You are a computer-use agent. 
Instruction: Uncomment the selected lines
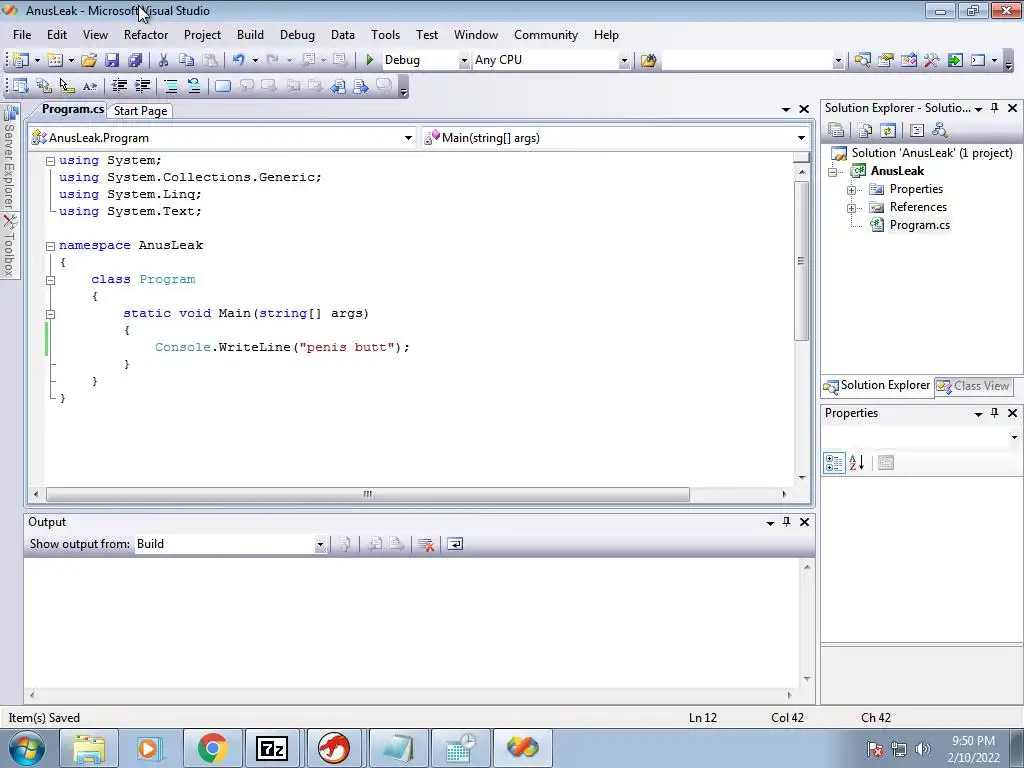click(x=194, y=86)
